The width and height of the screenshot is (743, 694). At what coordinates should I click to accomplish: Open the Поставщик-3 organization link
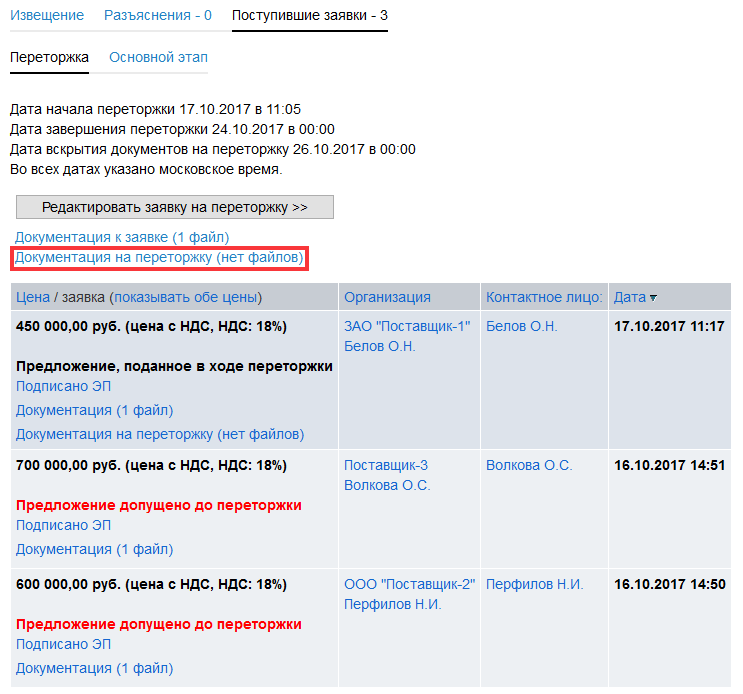(386, 465)
